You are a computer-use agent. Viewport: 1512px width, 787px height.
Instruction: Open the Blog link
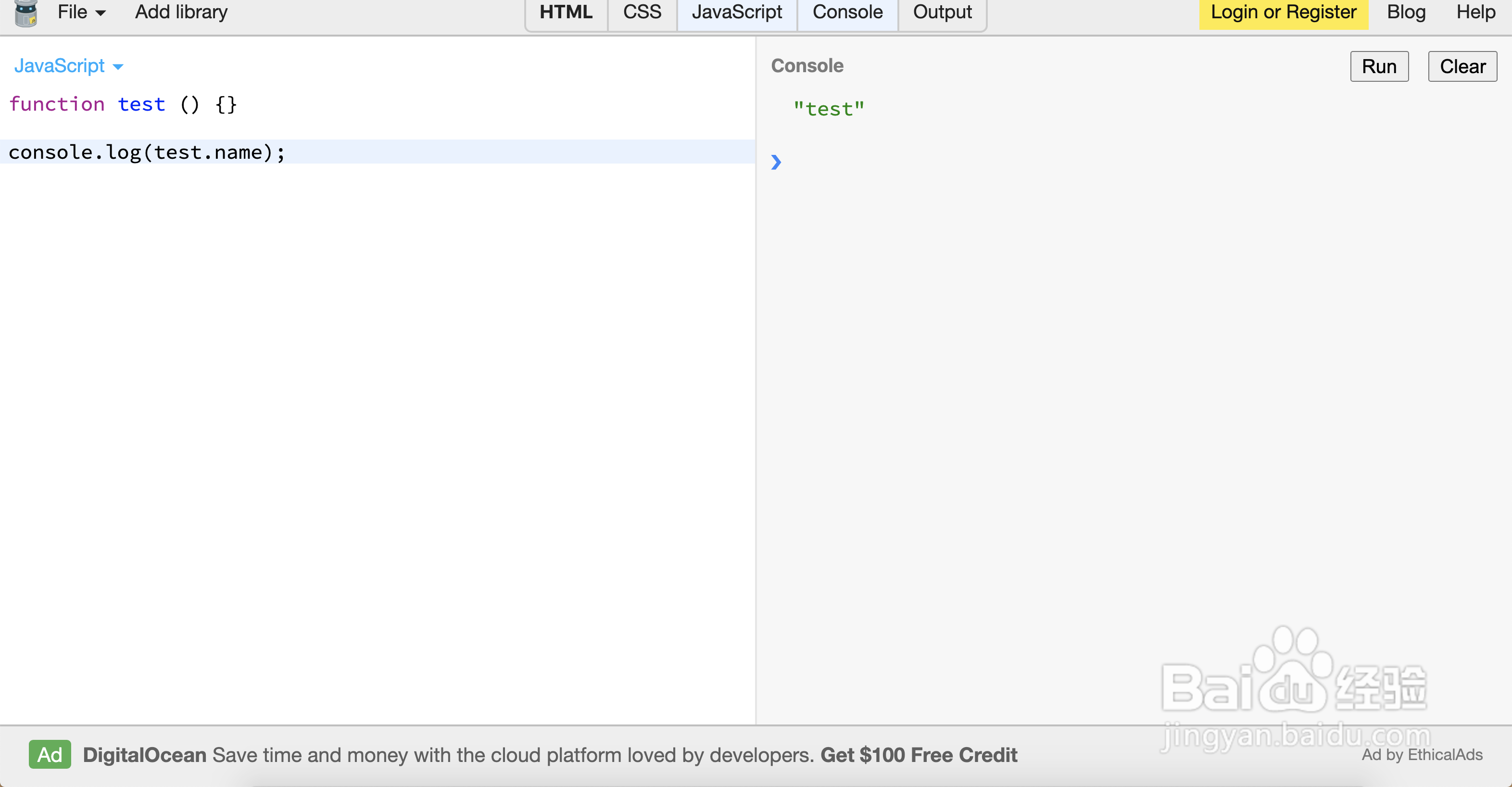(1406, 13)
